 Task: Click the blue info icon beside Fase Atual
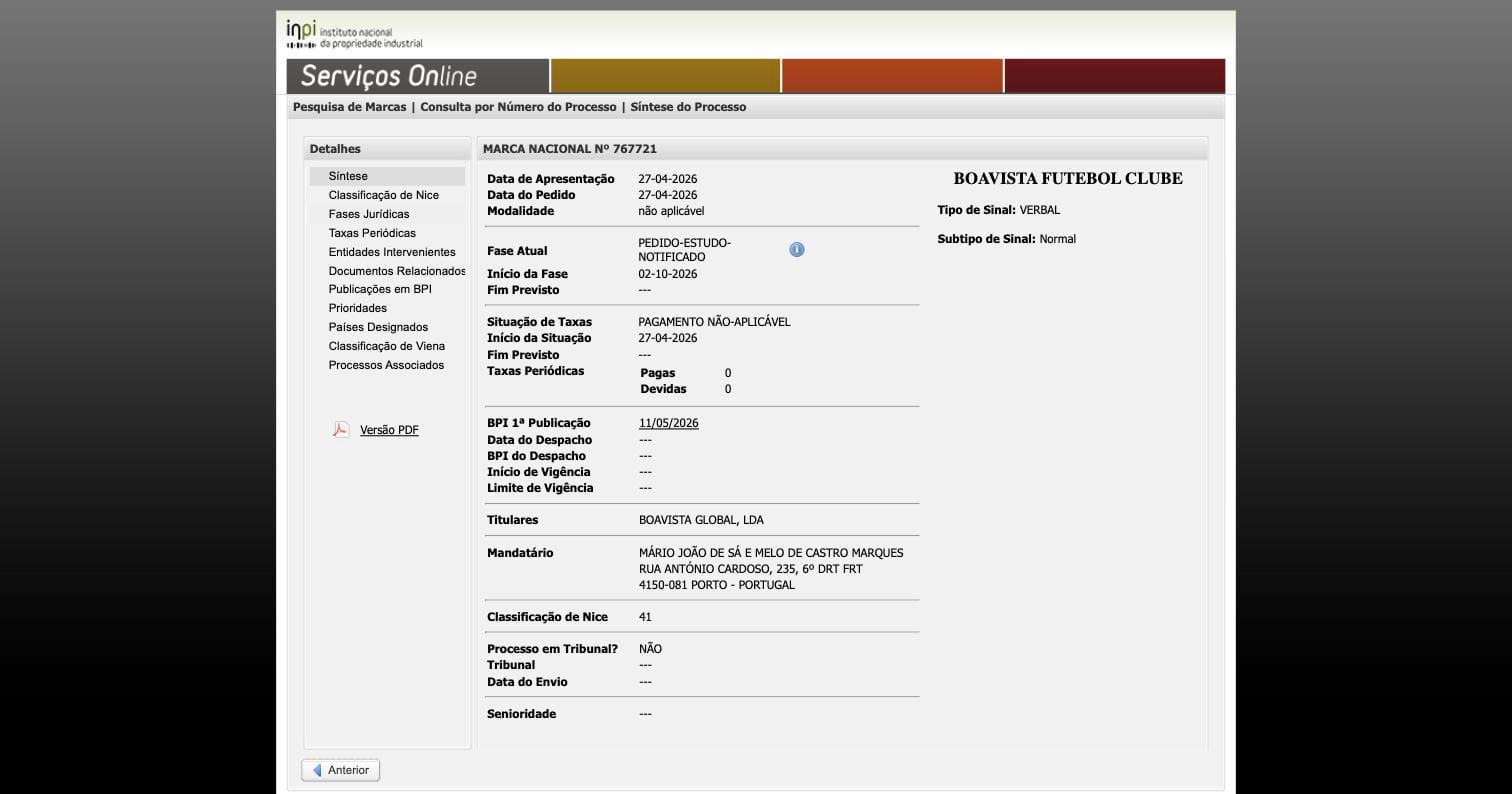tap(797, 250)
